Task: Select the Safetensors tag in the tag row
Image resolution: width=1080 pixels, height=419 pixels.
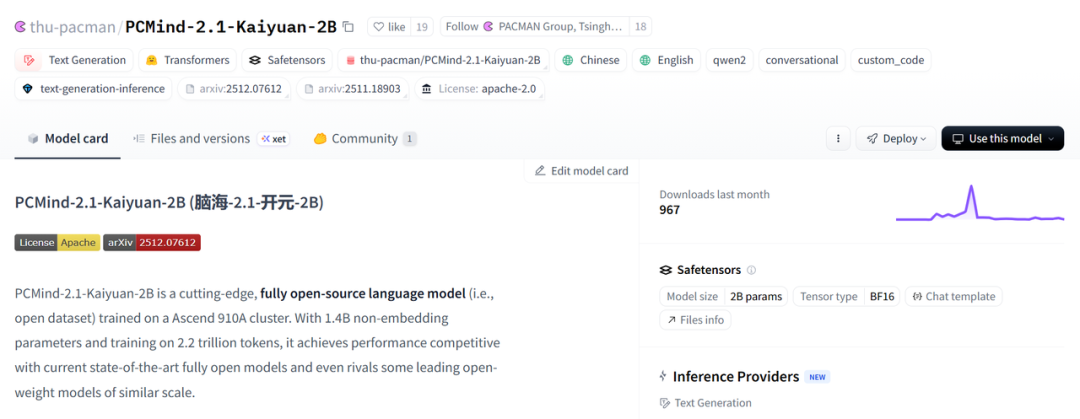Action: [287, 60]
